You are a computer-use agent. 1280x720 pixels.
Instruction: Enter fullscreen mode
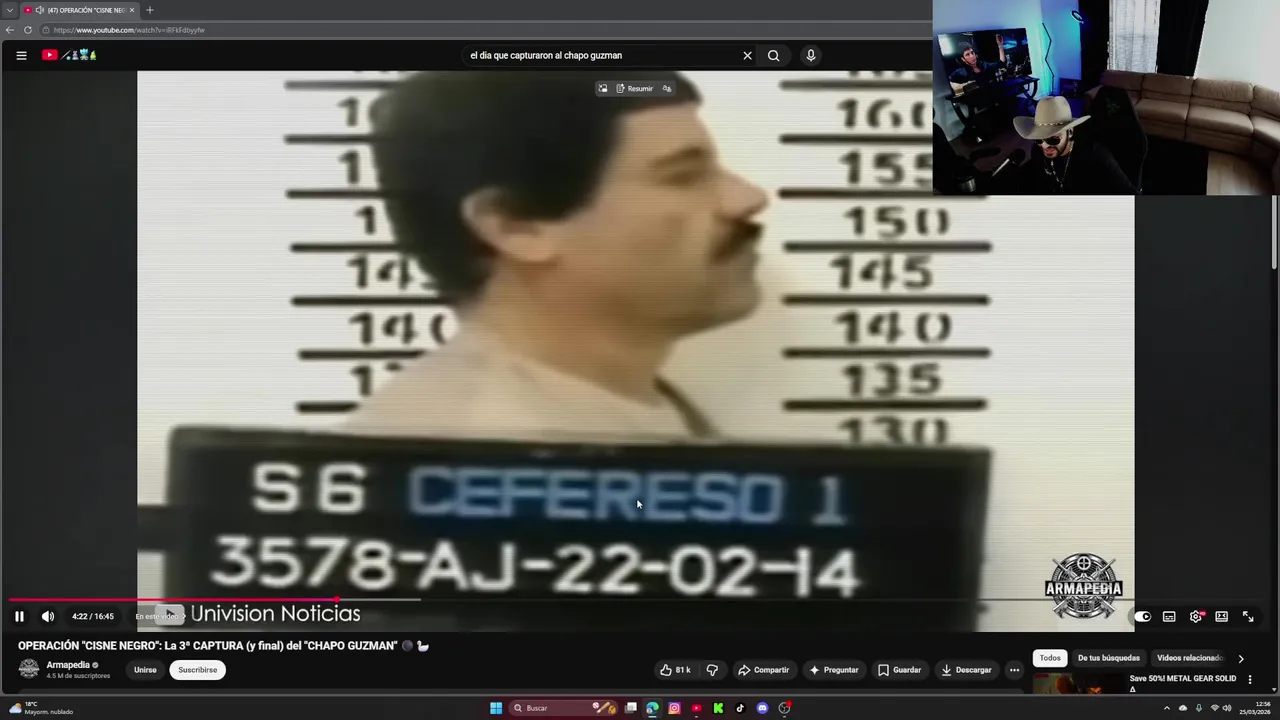(1248, 616)
